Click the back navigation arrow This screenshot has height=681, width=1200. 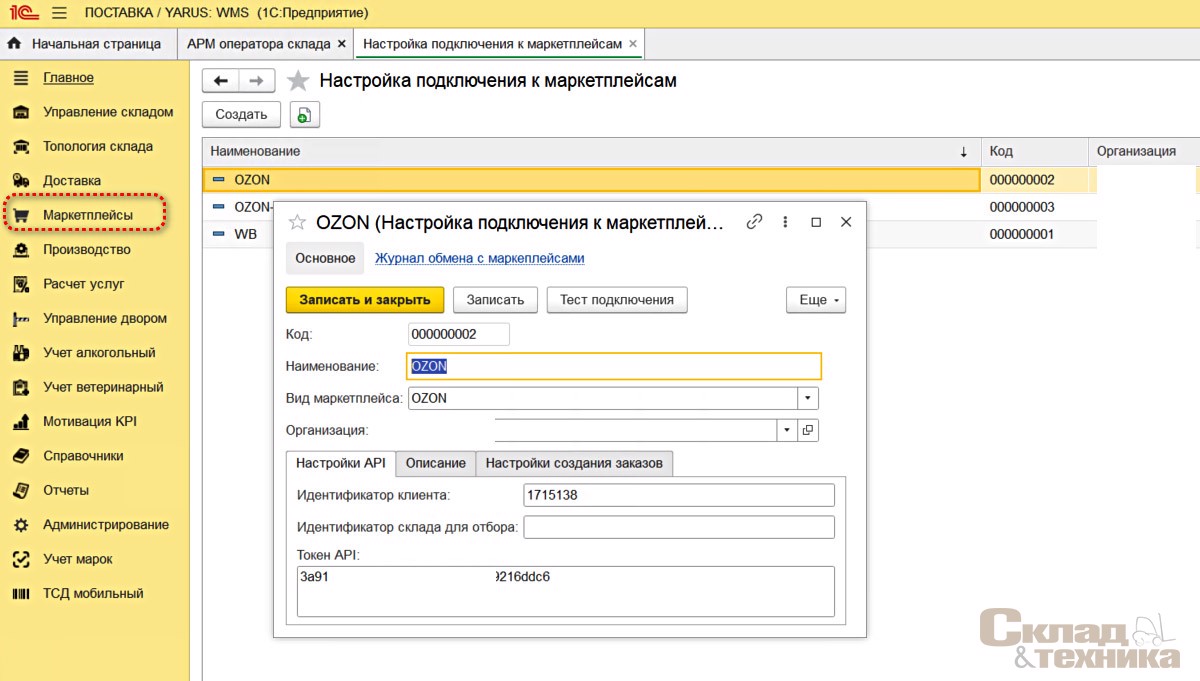tap(221, 81)
